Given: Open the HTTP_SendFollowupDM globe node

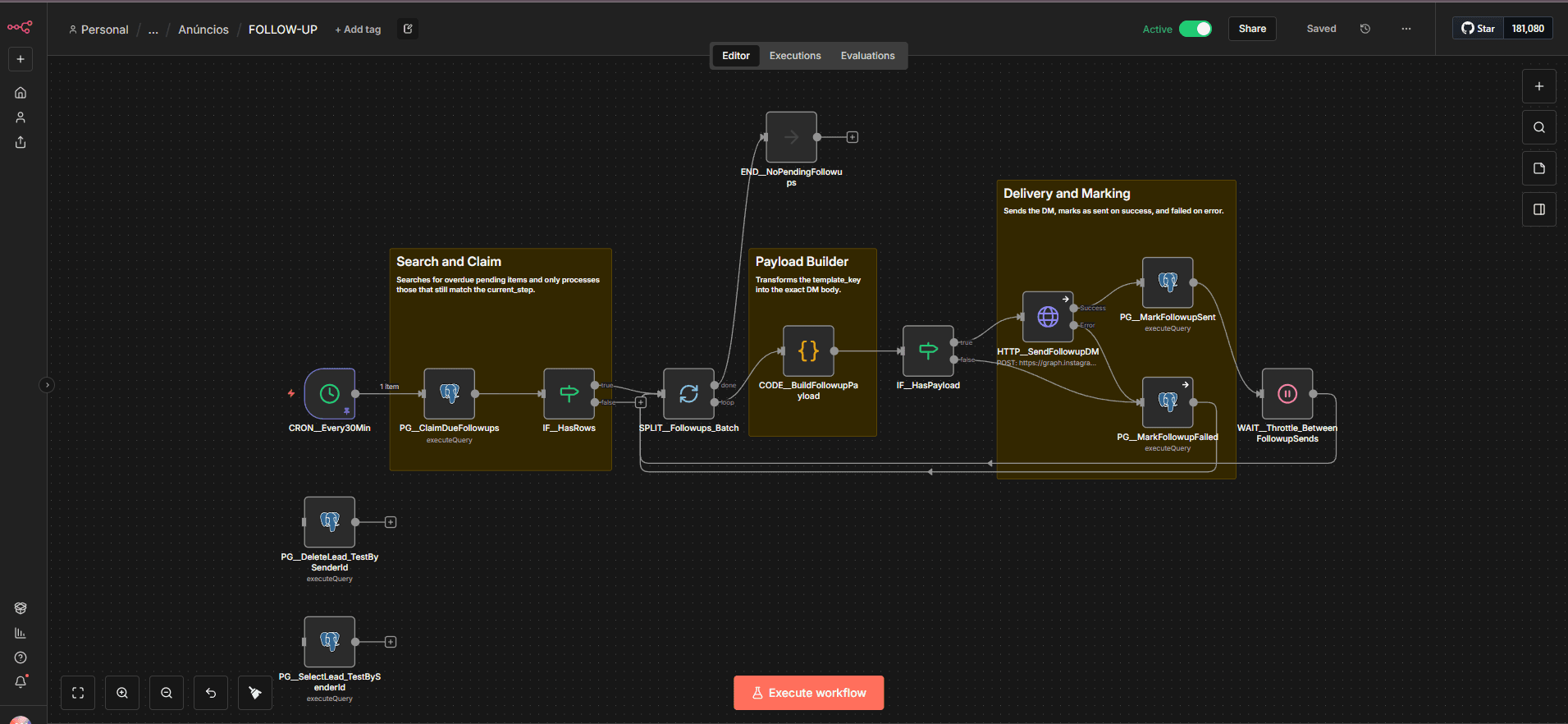Looking at the screenshot, I should 1048,317.
